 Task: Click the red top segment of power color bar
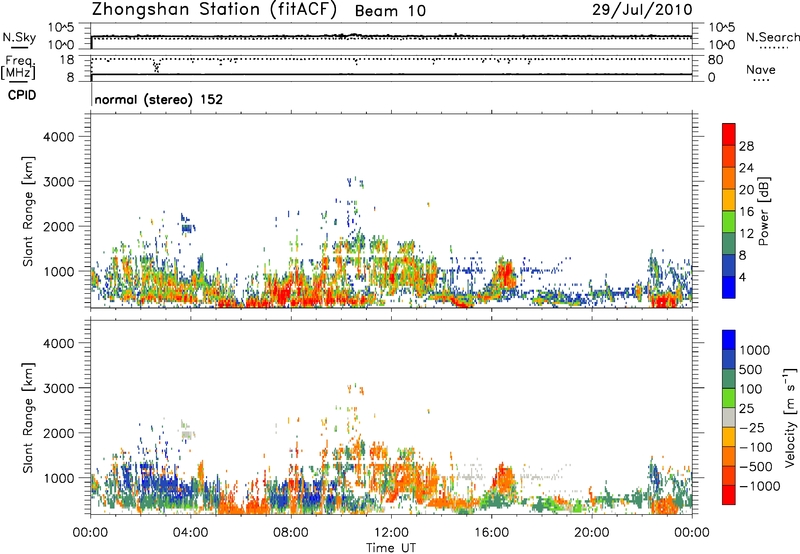click(x=729, y=134)
